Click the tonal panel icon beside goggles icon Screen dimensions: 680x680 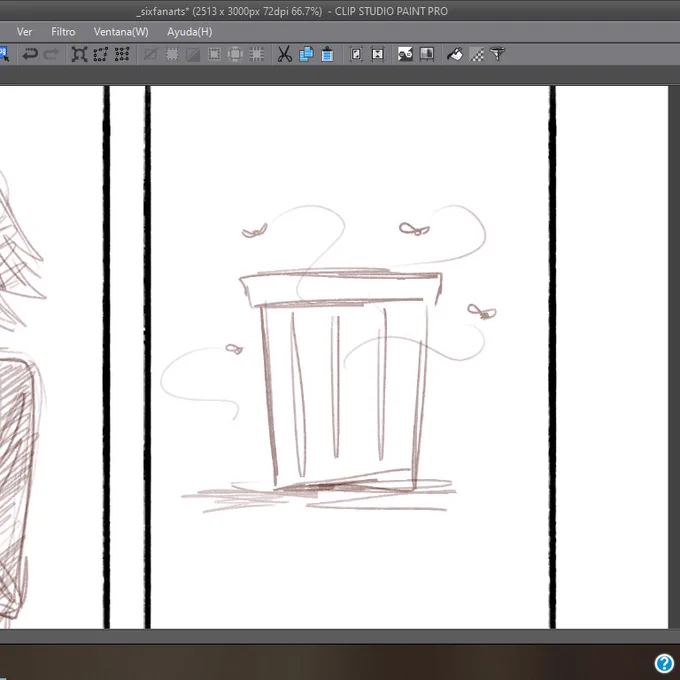pyautogui.click(x=427, y=54)
